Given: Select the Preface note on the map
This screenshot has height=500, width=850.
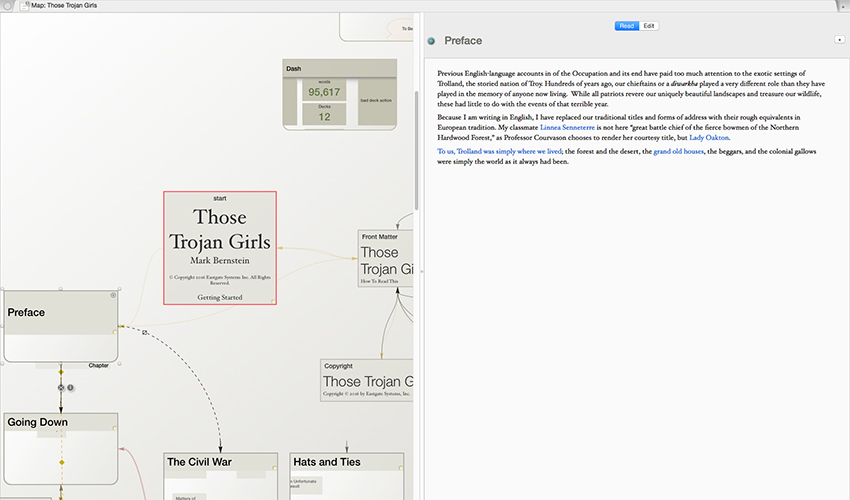Looking at the screenshot, I should point(61,326).
